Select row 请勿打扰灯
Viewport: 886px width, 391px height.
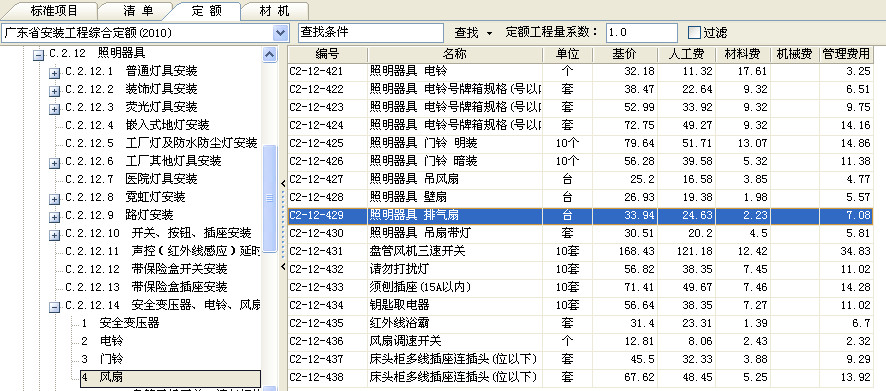click(580, 270)
